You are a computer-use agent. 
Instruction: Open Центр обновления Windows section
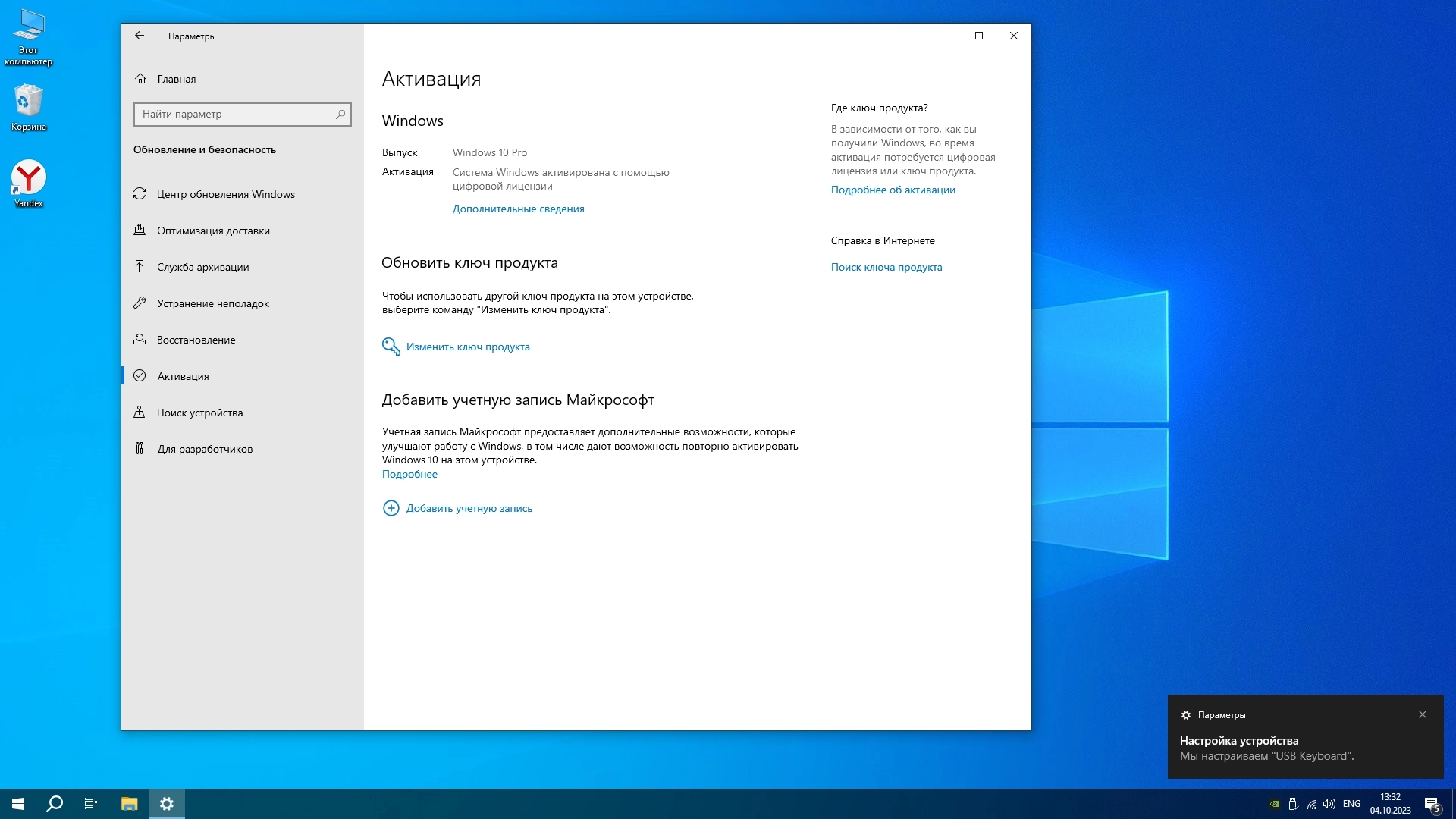(225, 194)
